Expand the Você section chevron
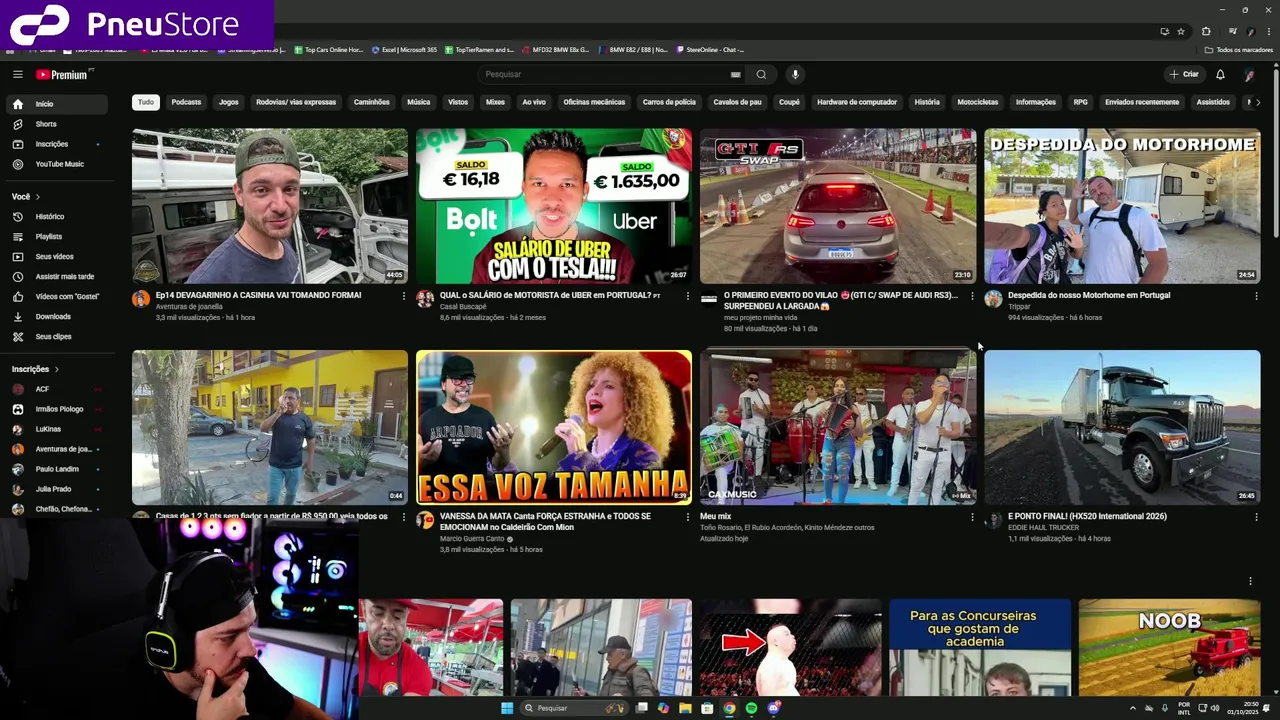This screenshot has height=720, width=1280. pyautogui.click(x=39, y=197)
